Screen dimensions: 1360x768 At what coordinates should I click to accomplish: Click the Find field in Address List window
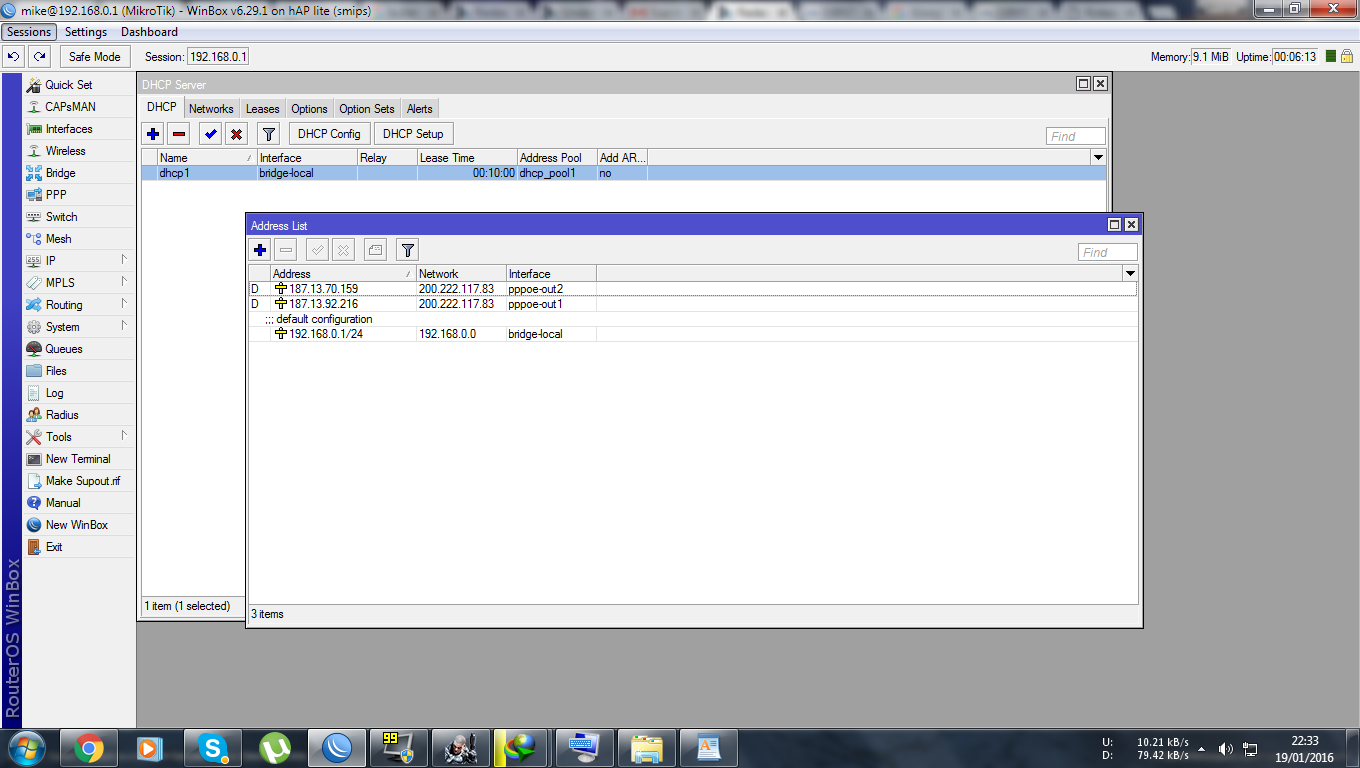coord(1107,252)
